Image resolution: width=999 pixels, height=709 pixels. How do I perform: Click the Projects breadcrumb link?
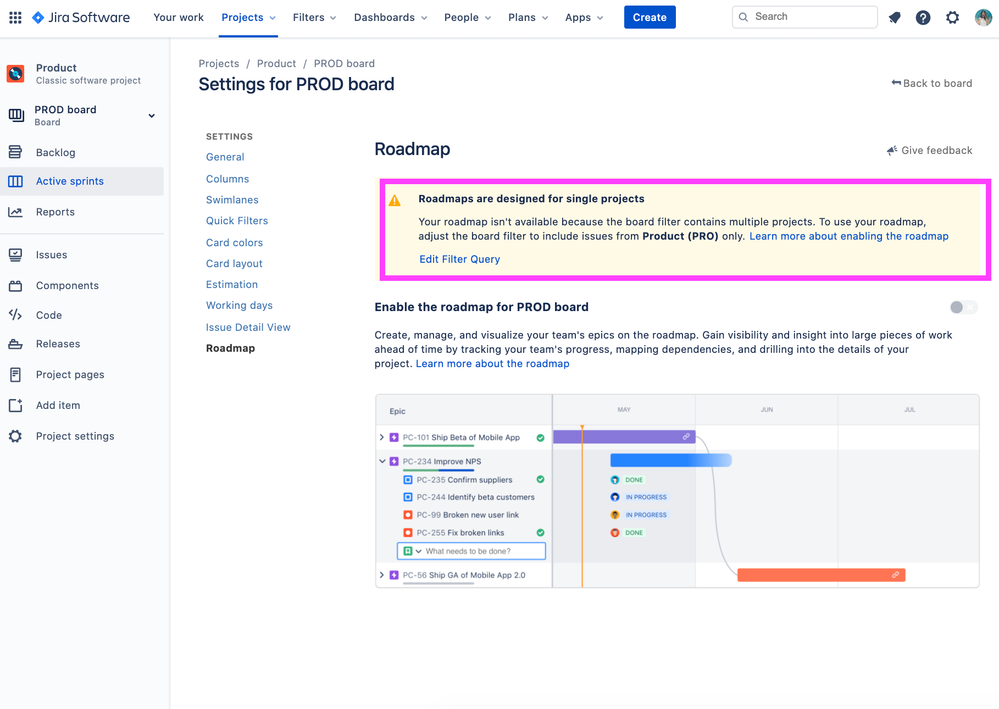pyautogui.click(x=219, y=64)
